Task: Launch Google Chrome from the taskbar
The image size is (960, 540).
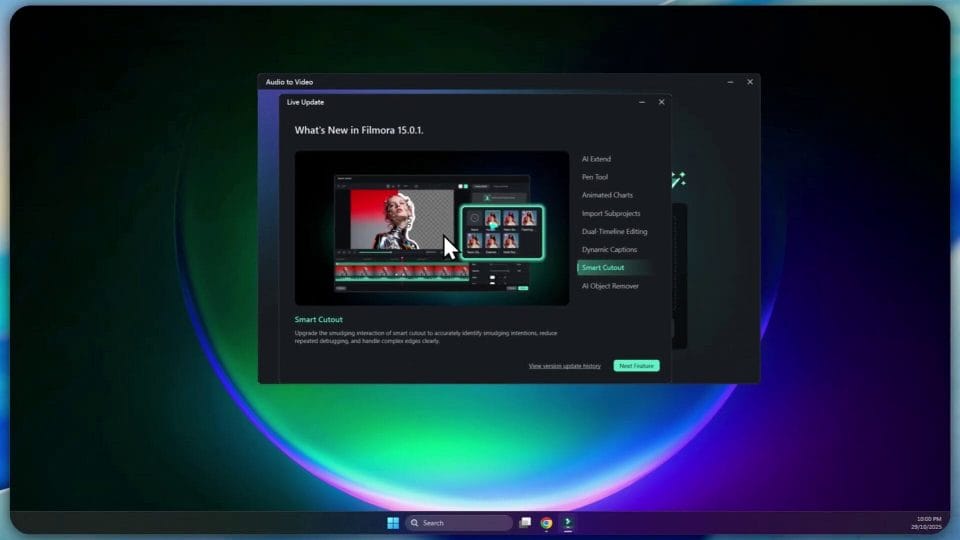Action: coord(546,522)
